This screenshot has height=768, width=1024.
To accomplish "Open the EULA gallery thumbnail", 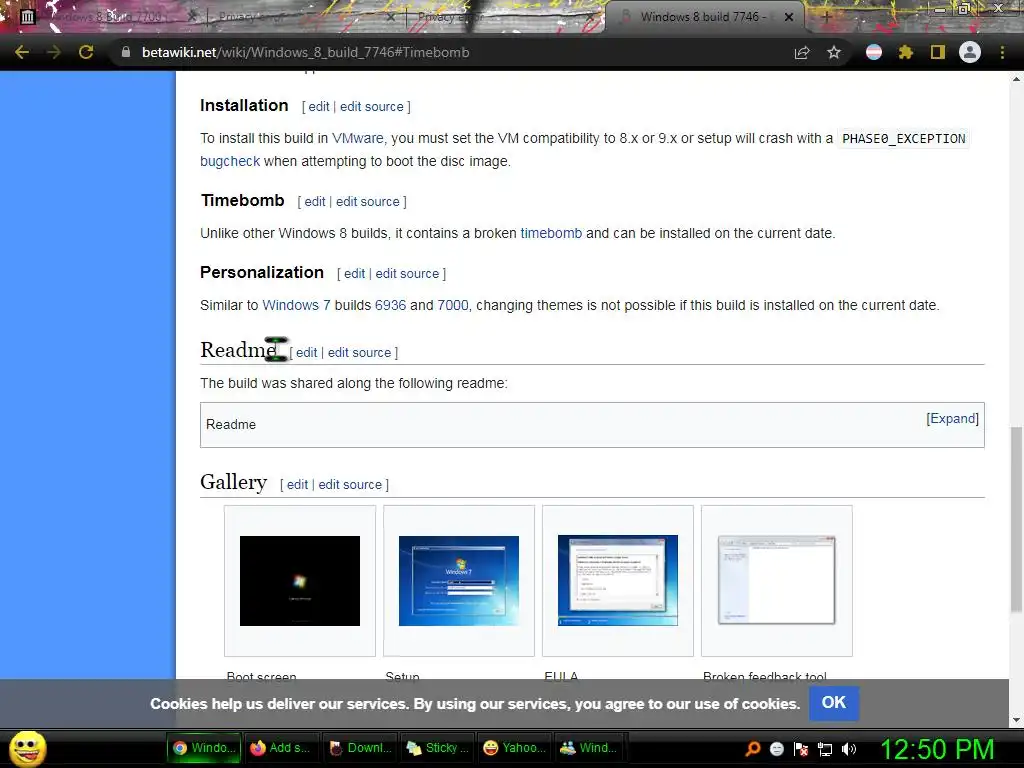I will coord(618,581).
